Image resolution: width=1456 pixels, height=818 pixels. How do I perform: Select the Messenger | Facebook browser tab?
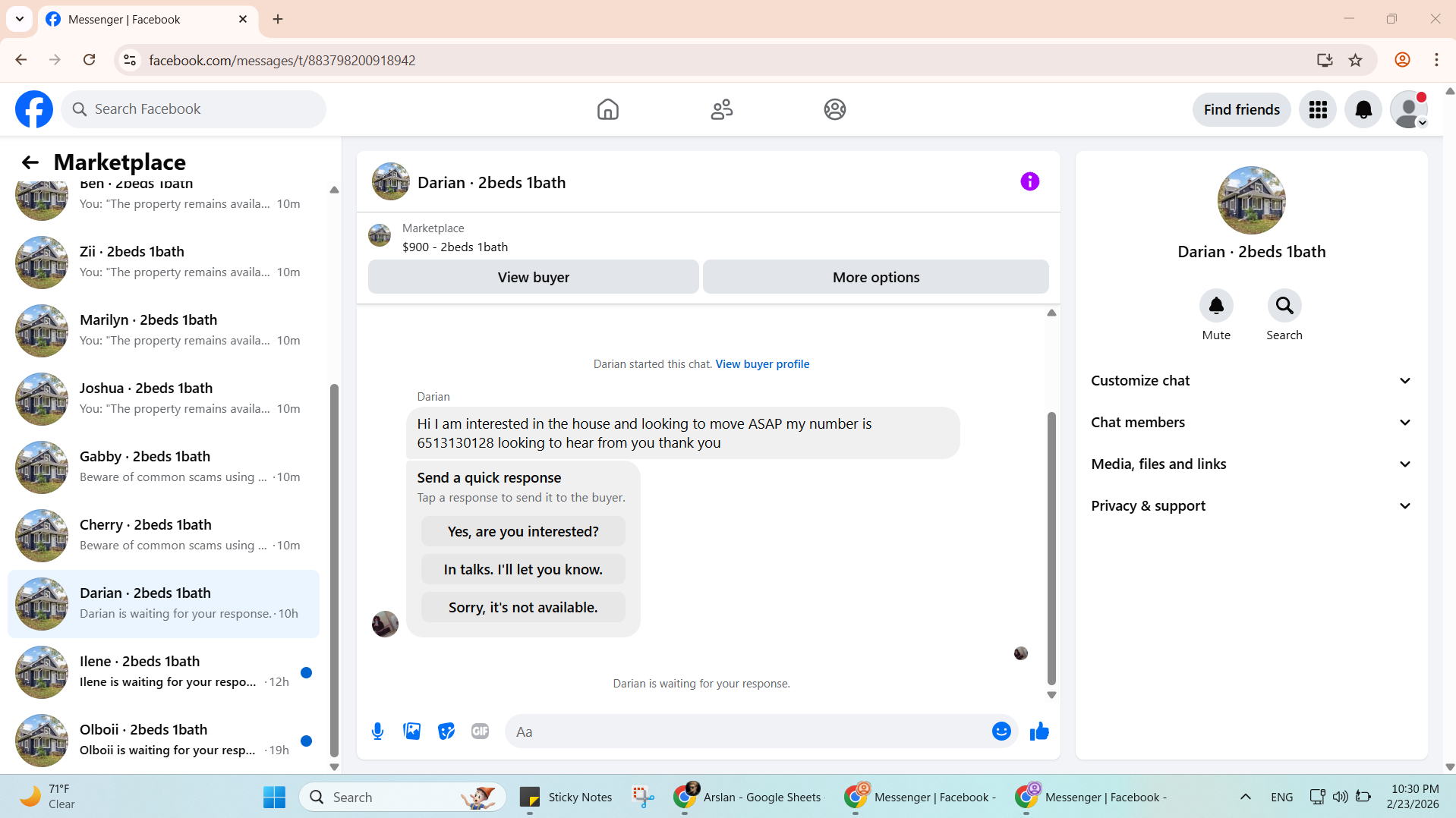[148, 20]
